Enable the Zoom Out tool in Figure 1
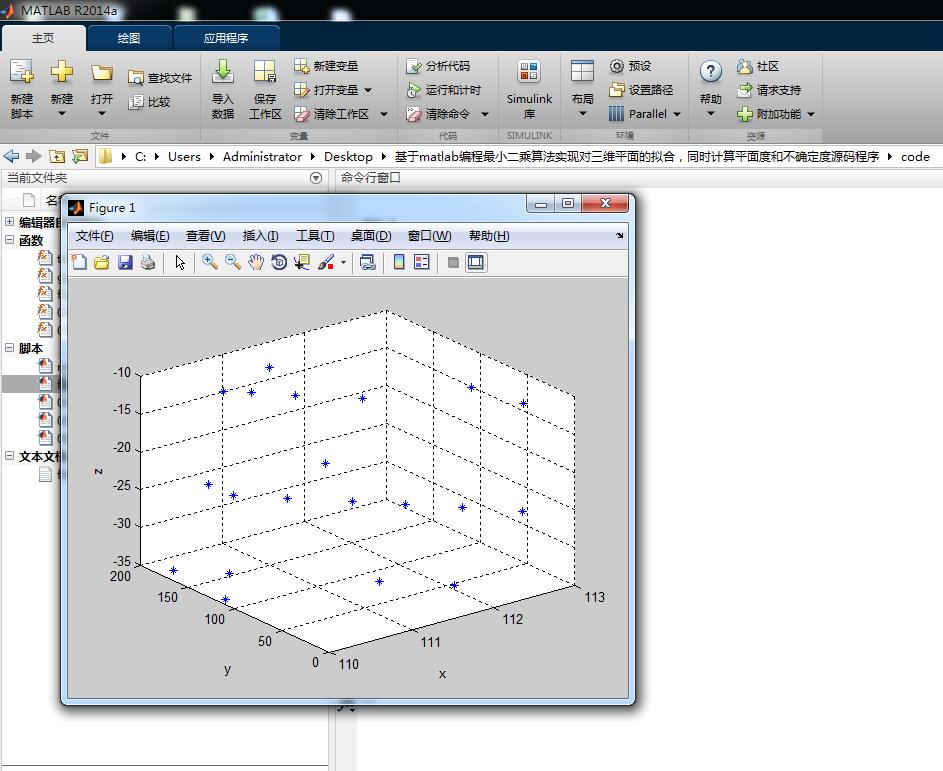The image size is (943, 771). (233, 262)
